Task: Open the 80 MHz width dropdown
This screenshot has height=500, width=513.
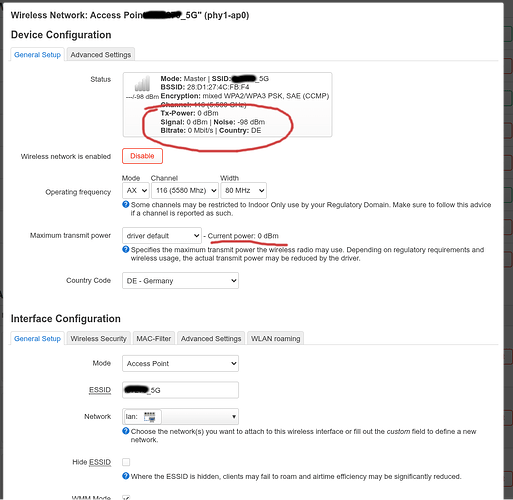Action: (244, 190)
